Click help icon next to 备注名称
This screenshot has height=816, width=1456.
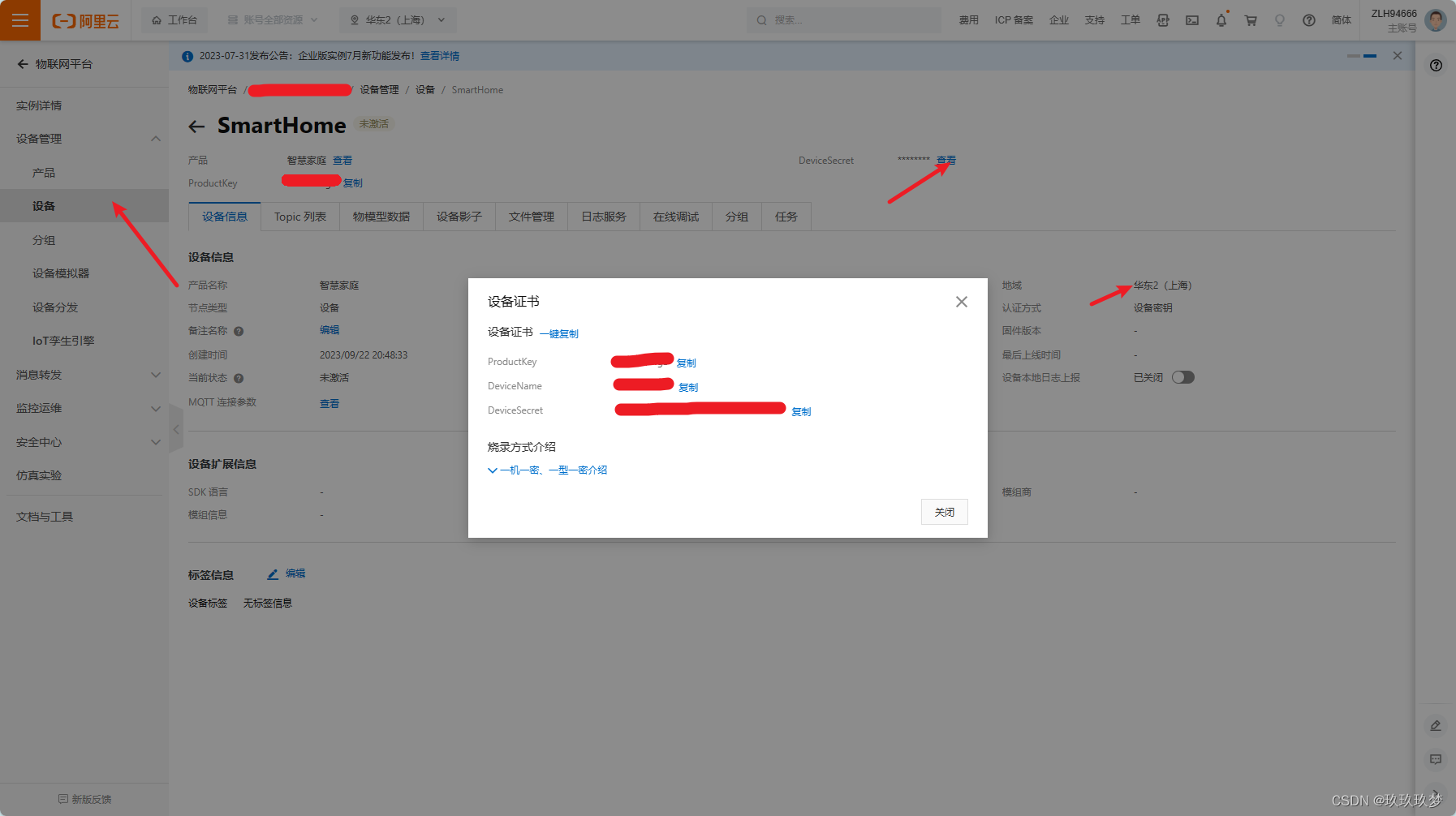click(239, 331)
